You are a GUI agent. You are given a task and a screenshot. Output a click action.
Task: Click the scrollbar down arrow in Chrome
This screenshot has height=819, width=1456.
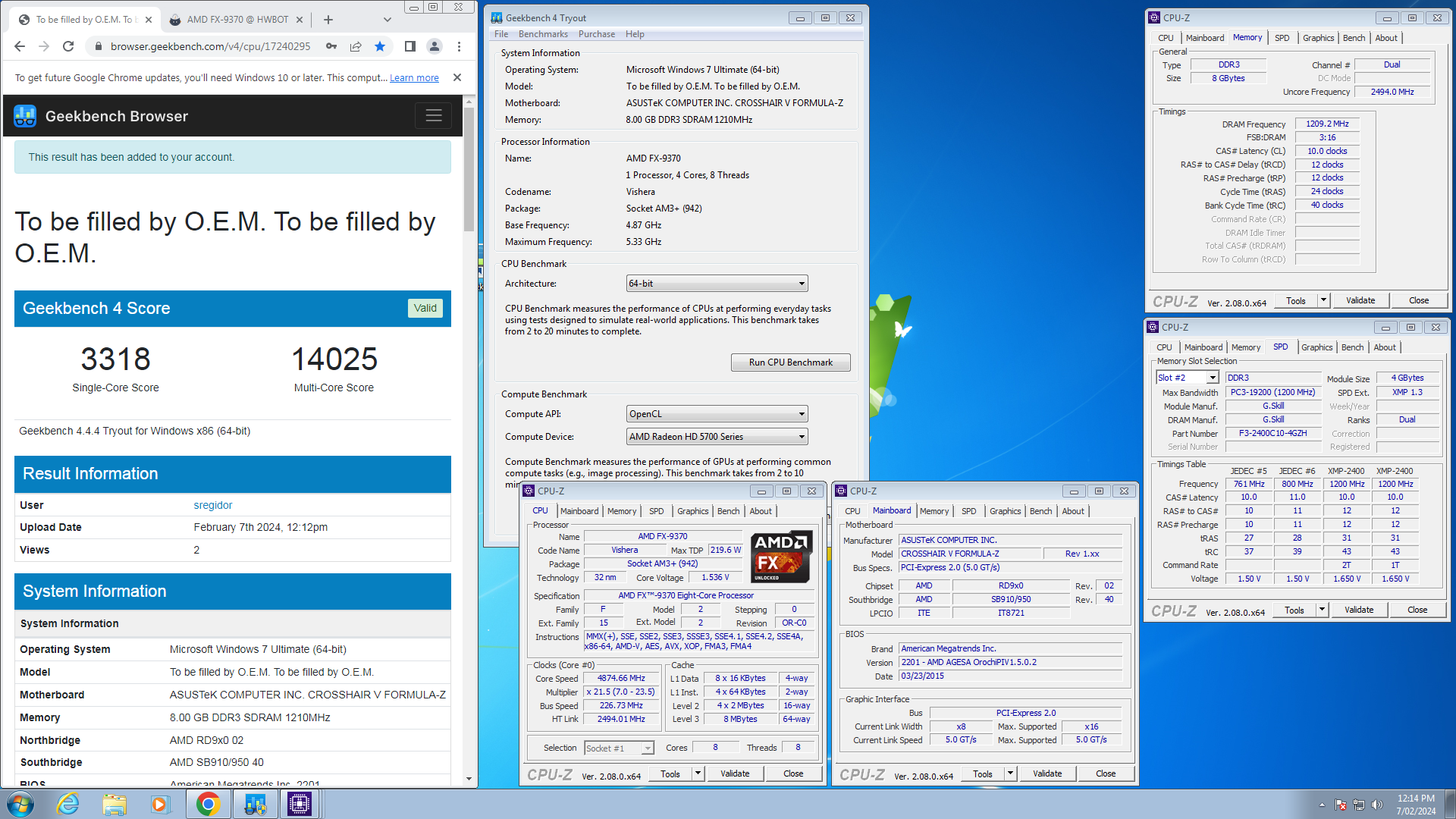click(x=469, y=779)
